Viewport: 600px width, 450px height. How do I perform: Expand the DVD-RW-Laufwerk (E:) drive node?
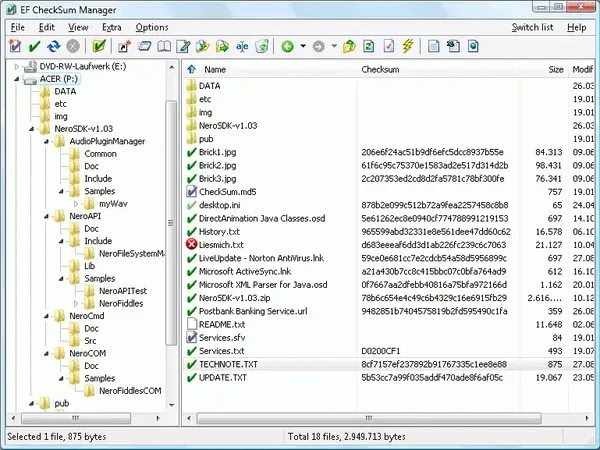pos(16,67)
